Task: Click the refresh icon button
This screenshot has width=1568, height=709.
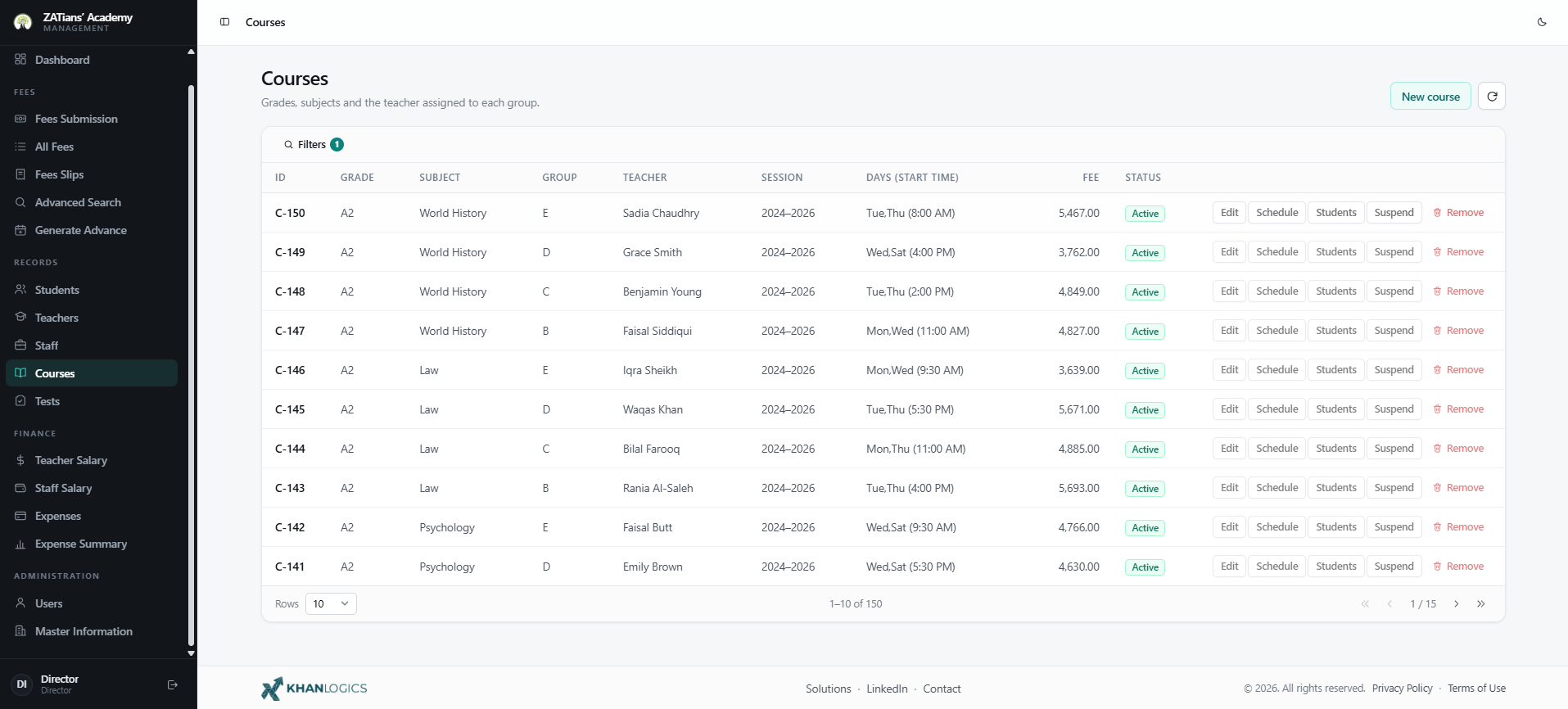Action: click(1492, 96)
